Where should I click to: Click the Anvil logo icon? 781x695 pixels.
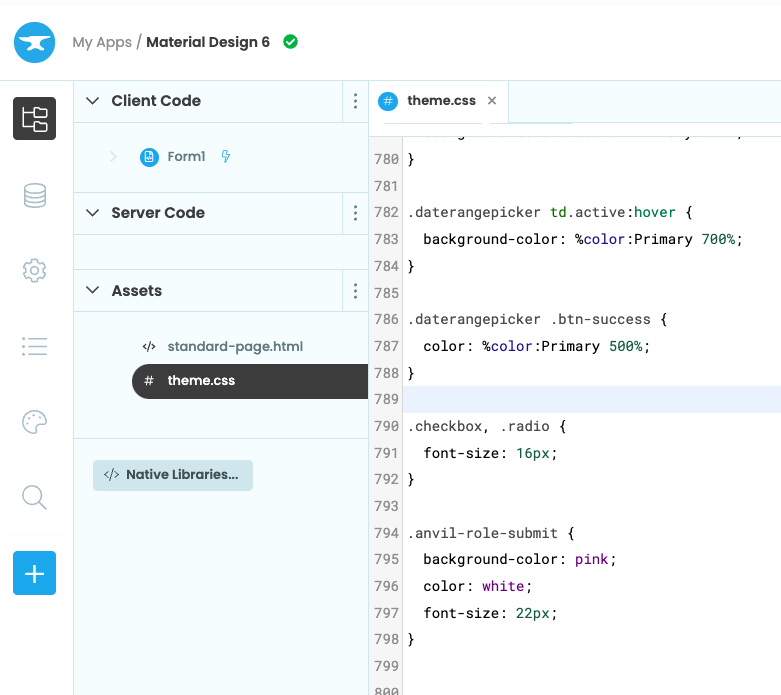pyautogui.click(x=35, y=42)
